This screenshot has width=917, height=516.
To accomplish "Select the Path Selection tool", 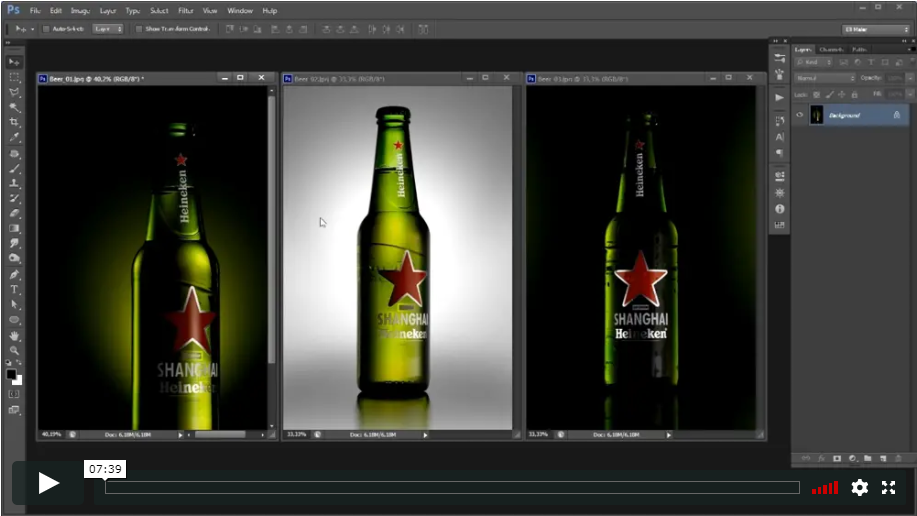I will [15, 305].
